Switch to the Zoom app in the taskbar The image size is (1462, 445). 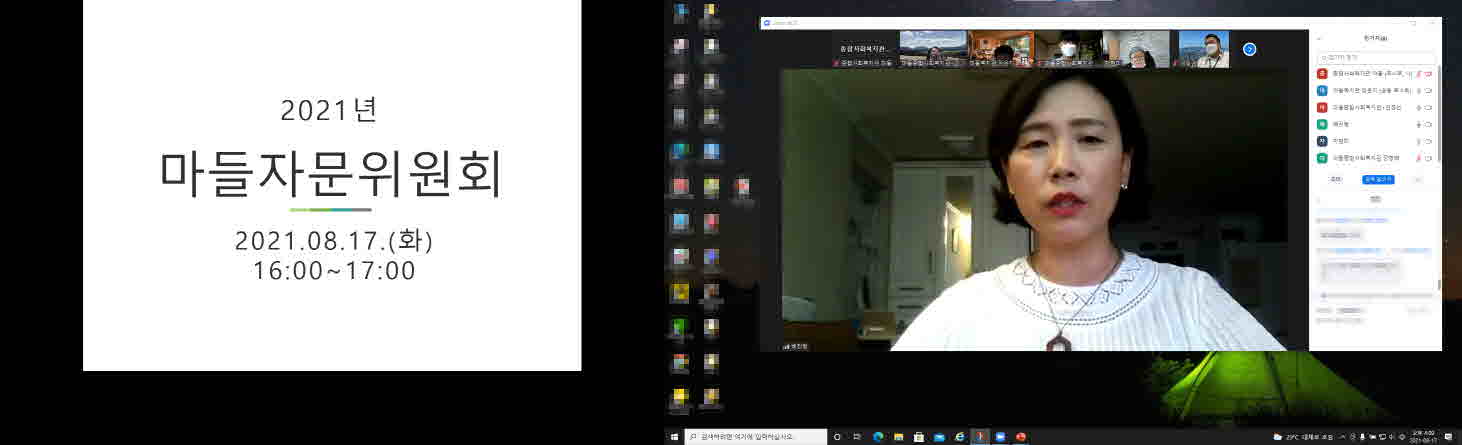[1000, 437]
